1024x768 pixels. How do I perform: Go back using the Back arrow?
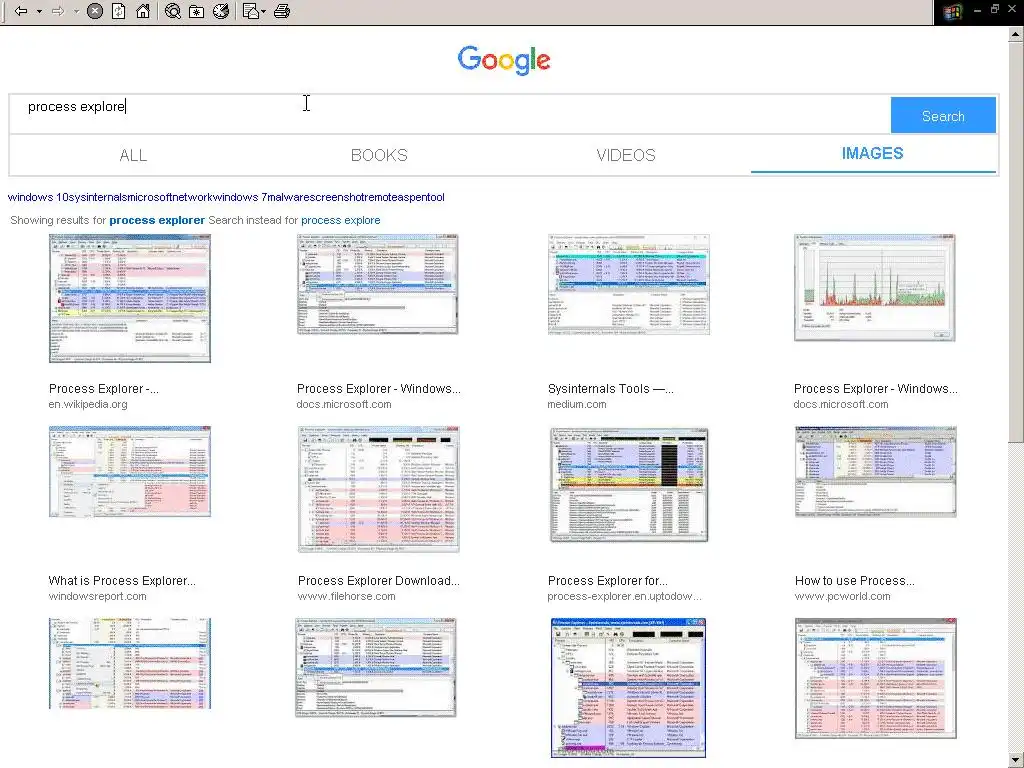tap(21, 11)
